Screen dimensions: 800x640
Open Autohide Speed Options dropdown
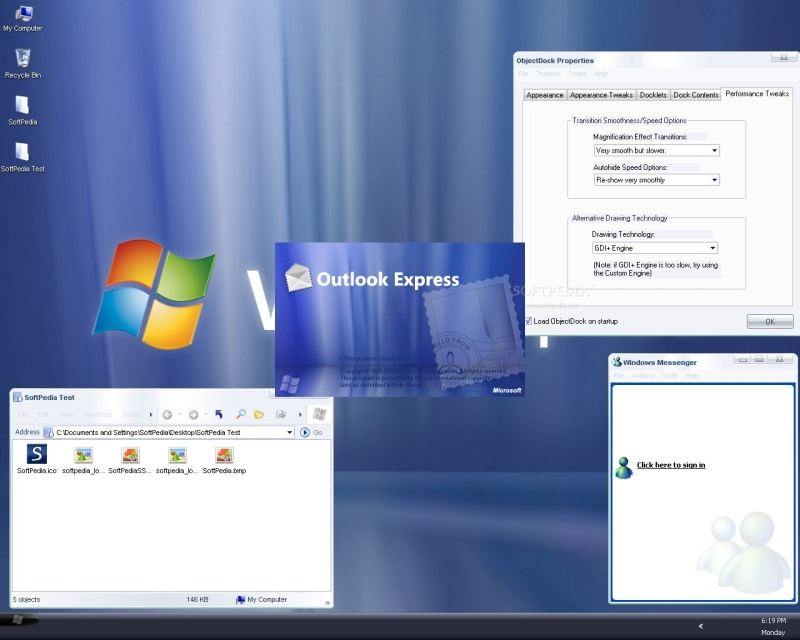(714, 180)
